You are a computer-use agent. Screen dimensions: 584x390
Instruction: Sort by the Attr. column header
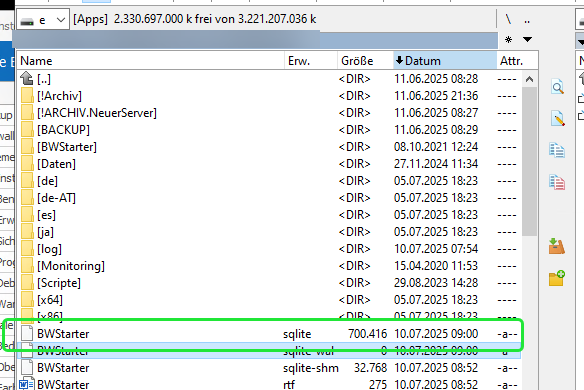(x=517, y=61)
